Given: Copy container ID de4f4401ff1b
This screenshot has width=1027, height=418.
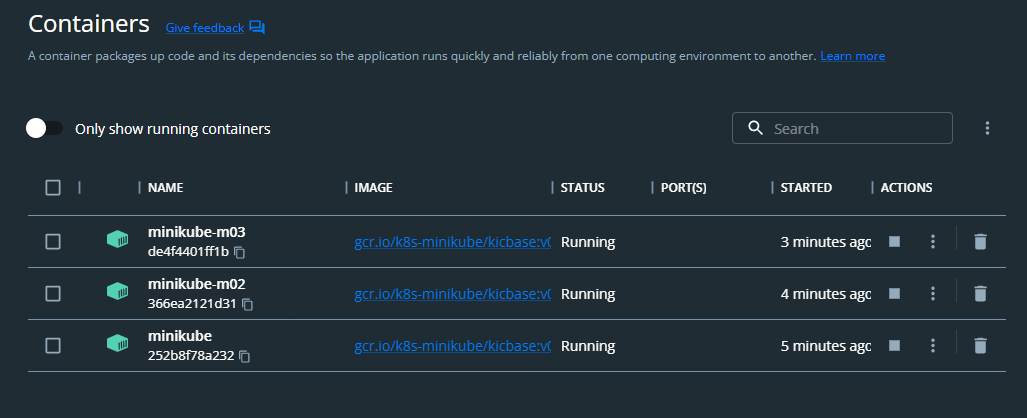Looking at the screenshot, I should pyautogui.click(x=240, y=252).
